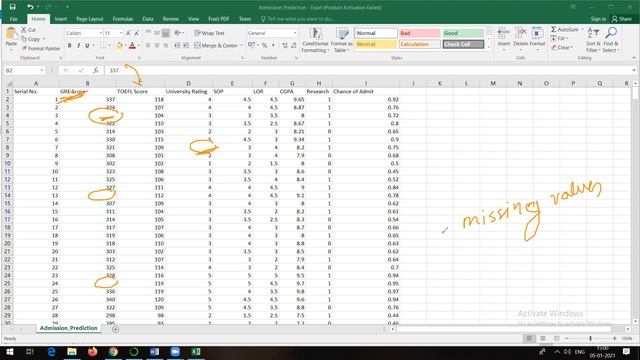
Task: Open the font size dropdown
Action: pos(121,33)
